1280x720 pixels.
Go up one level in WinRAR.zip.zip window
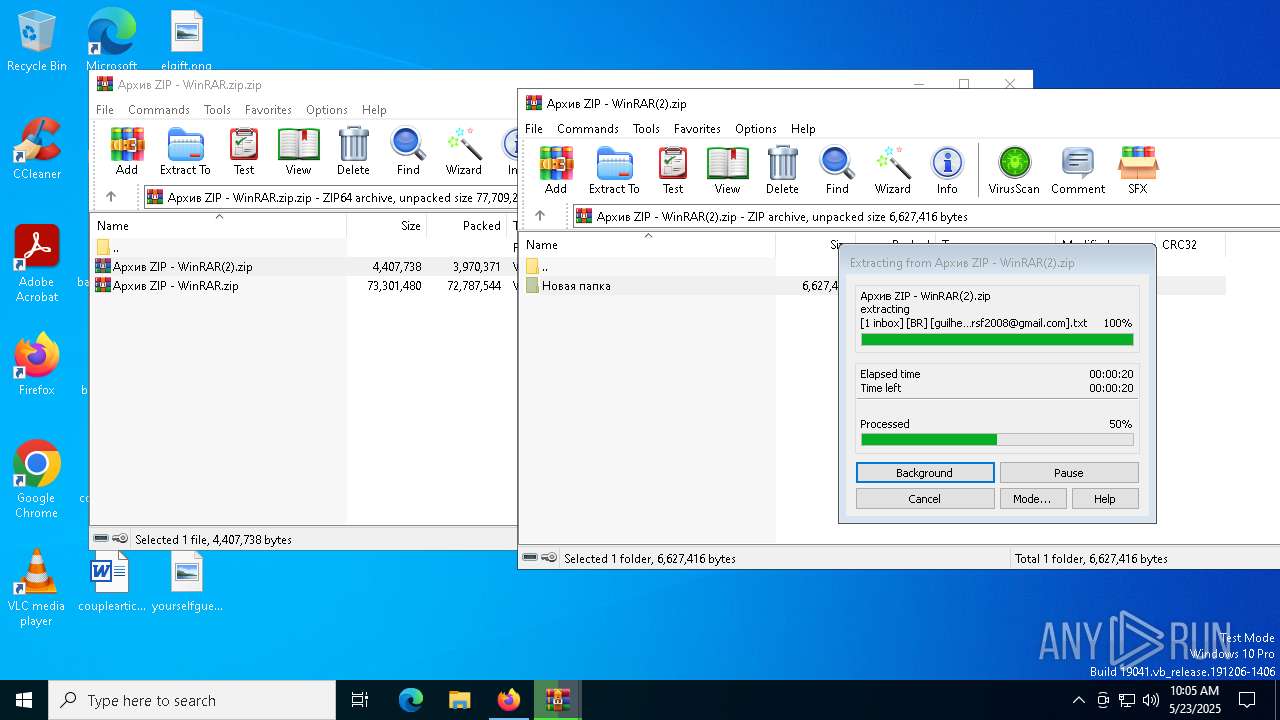click(x=111, y=197)
